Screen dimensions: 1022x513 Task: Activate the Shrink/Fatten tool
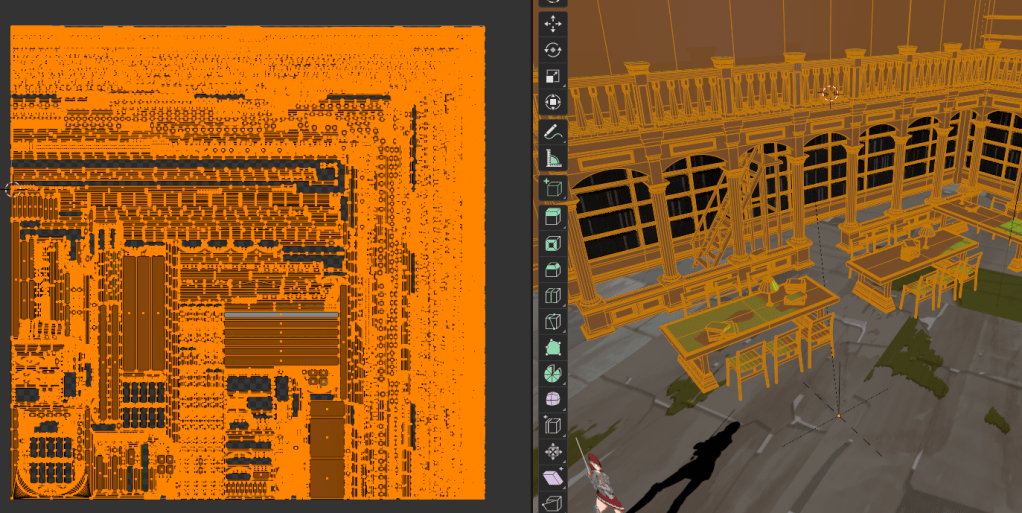point(552,452)
